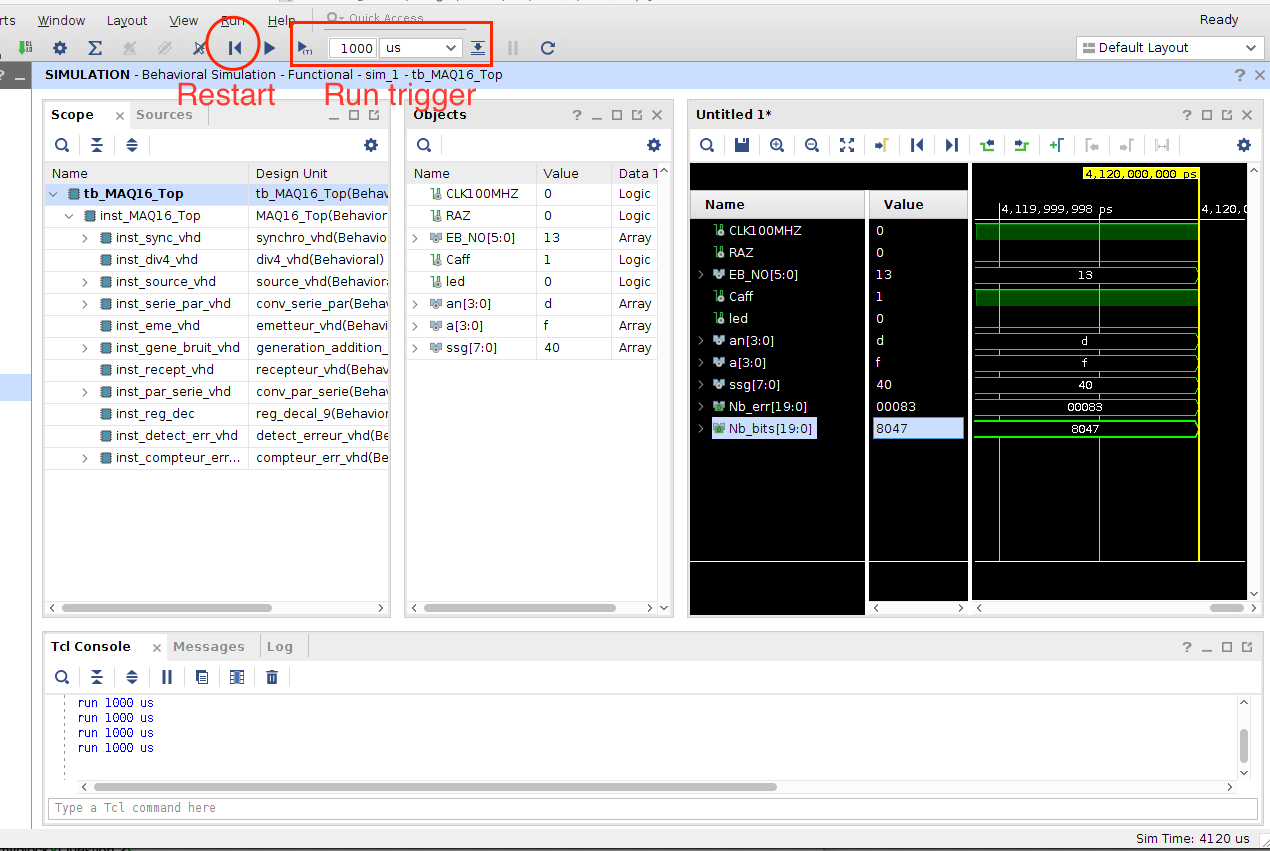Viewport: 1270px width, 851px height.
Task: Click Go to Time 0 icon in waveform toolbar
Action: [917, 145]
